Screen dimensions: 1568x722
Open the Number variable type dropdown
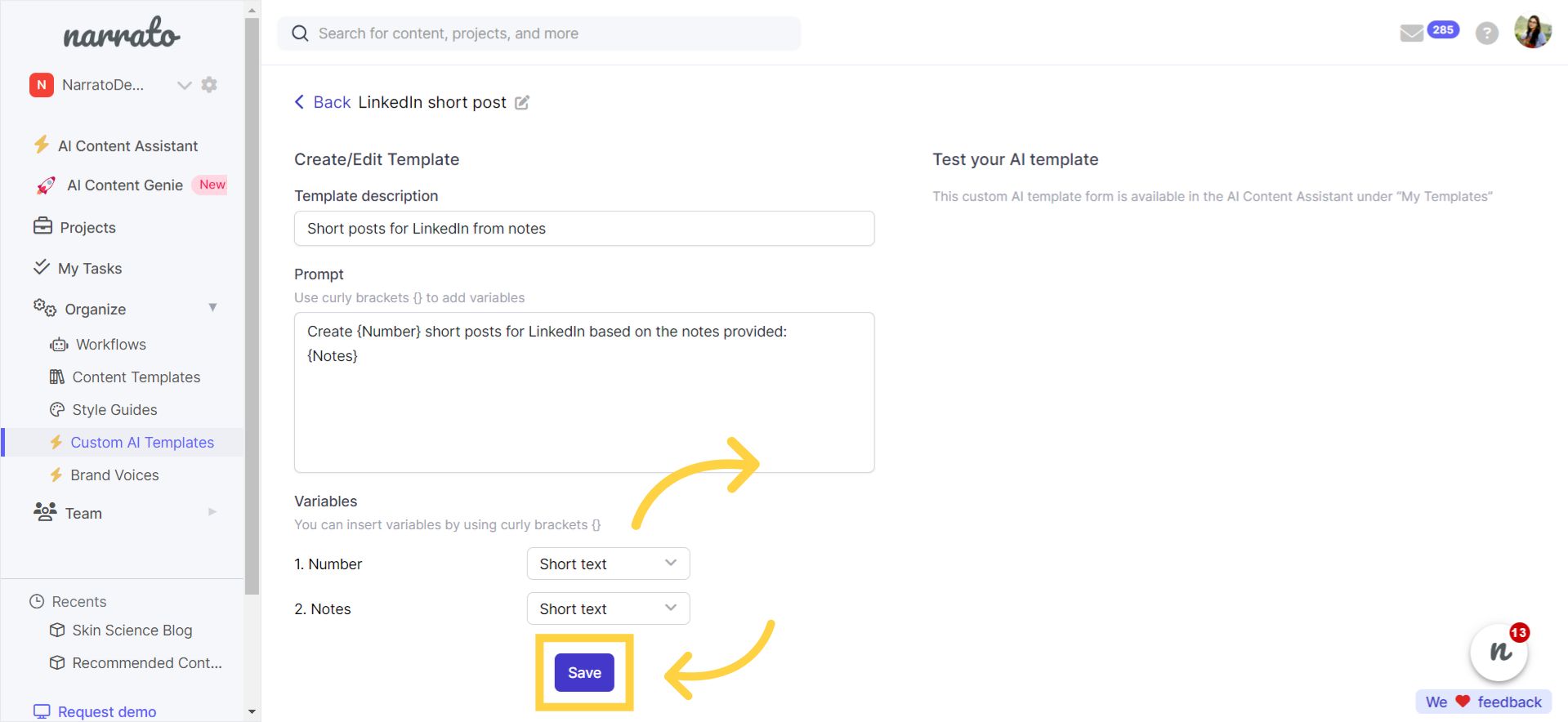608,564
